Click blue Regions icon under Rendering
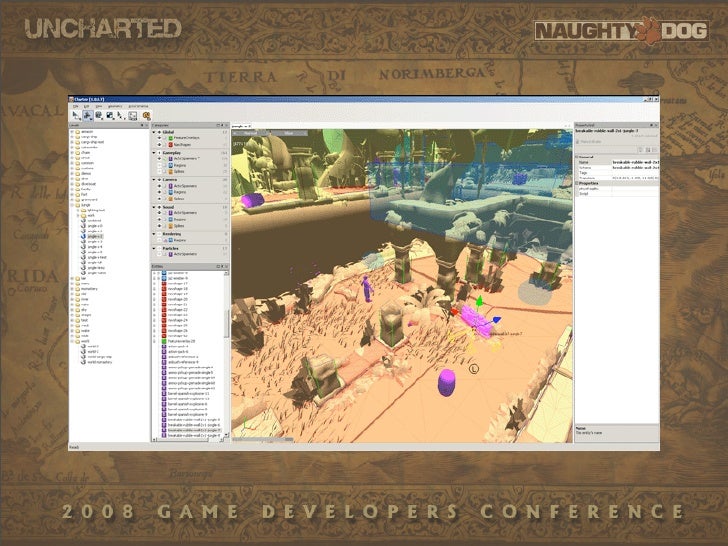 click(x=170, y=240)
